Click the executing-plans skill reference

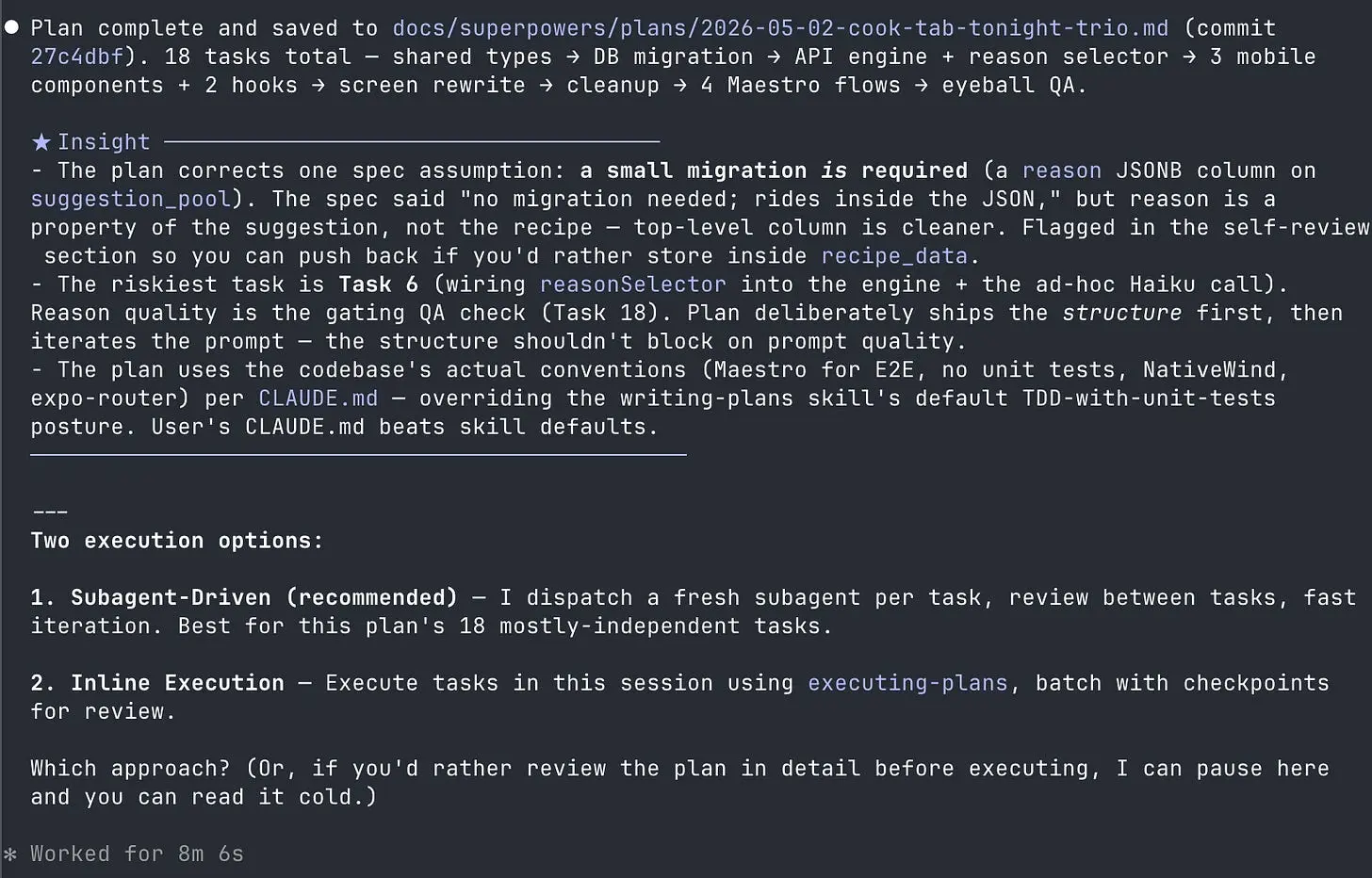pyautogui.click(x=907, y=683)
